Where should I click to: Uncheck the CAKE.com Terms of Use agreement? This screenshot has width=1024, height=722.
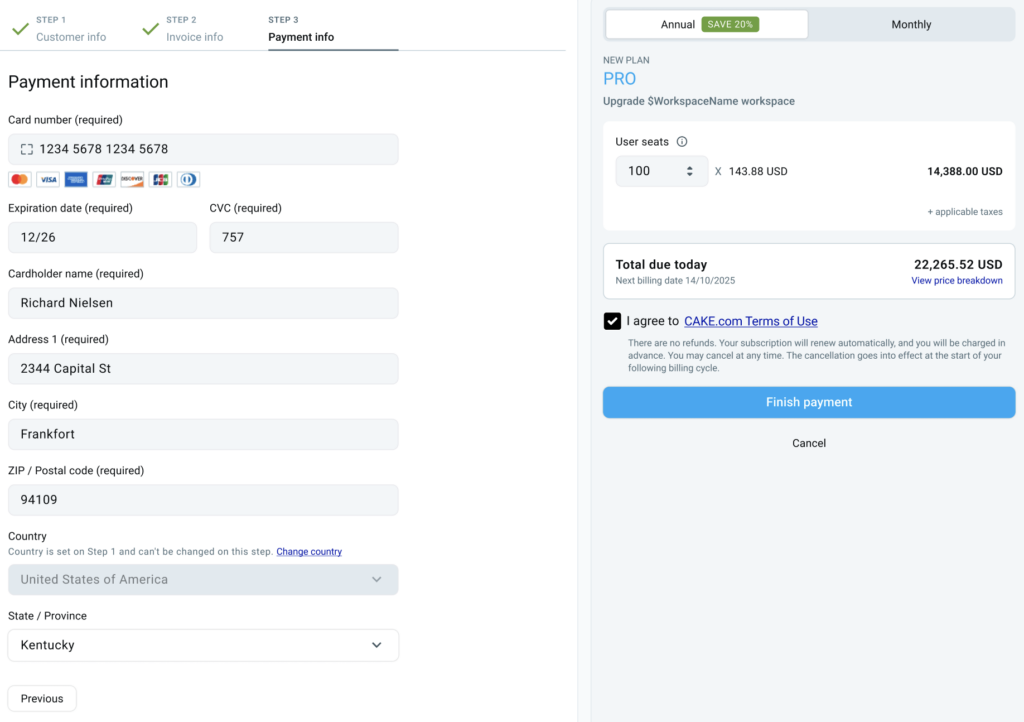(x=612, y=321)
